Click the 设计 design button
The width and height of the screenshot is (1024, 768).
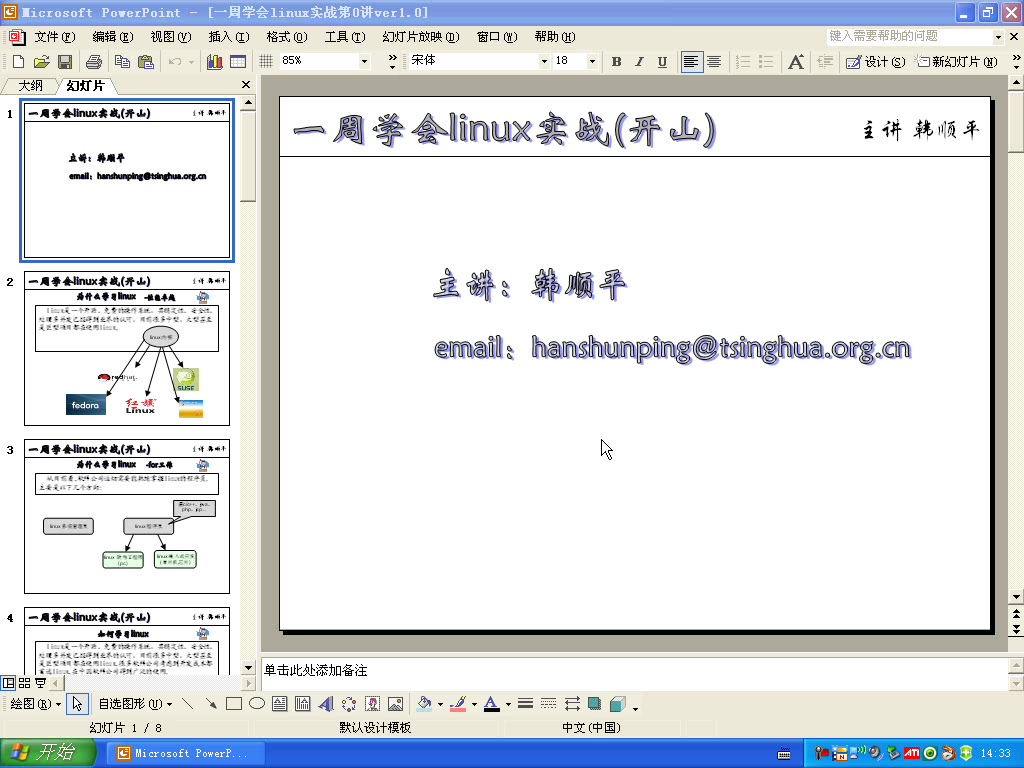pos(876,61)
